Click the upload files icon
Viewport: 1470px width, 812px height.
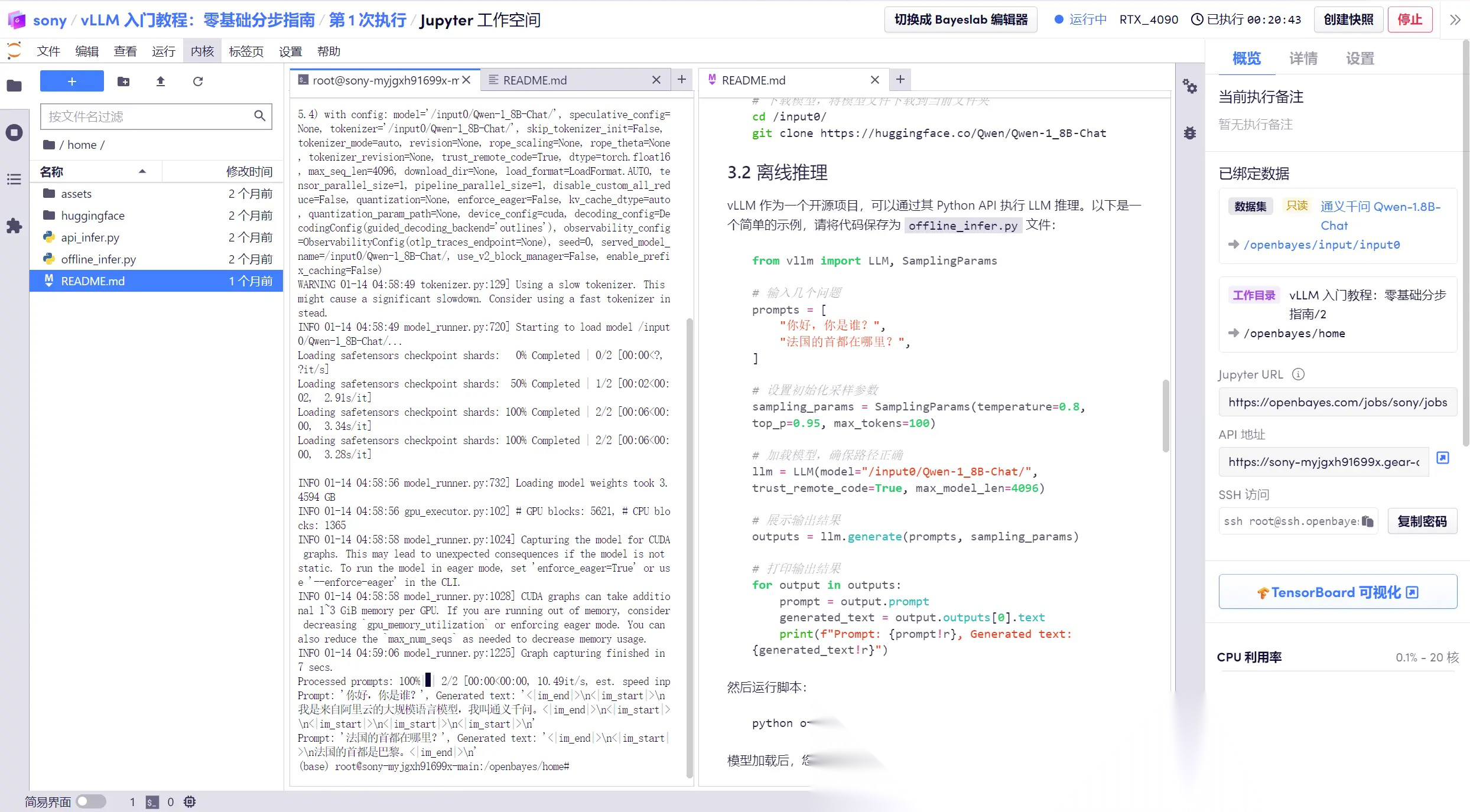coord(160,81)
